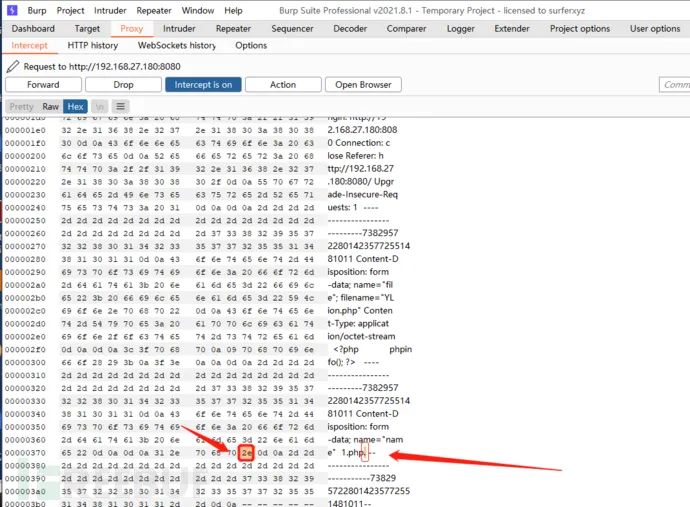Screen dimensions: 690x507
Task: Switch to the Pretty view
Action: (22, 107)
